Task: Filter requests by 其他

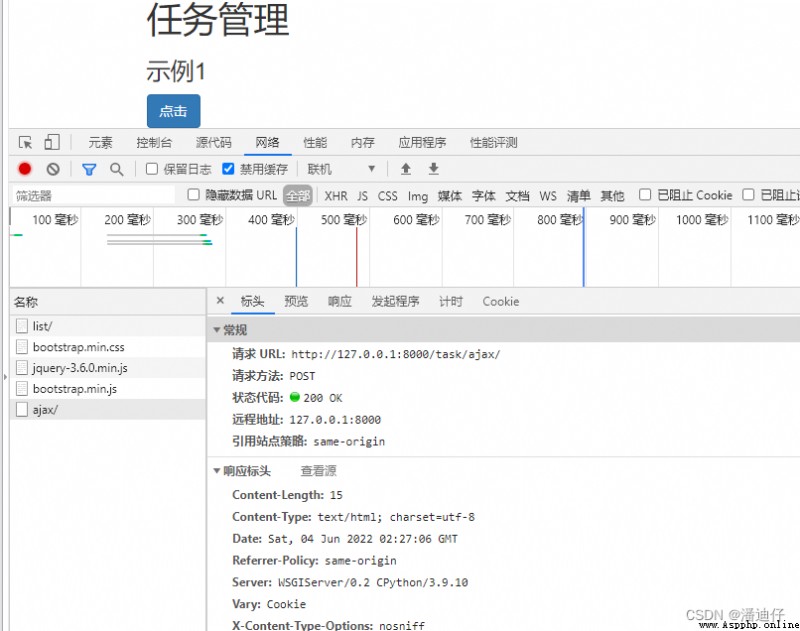Action: point(613,196)
